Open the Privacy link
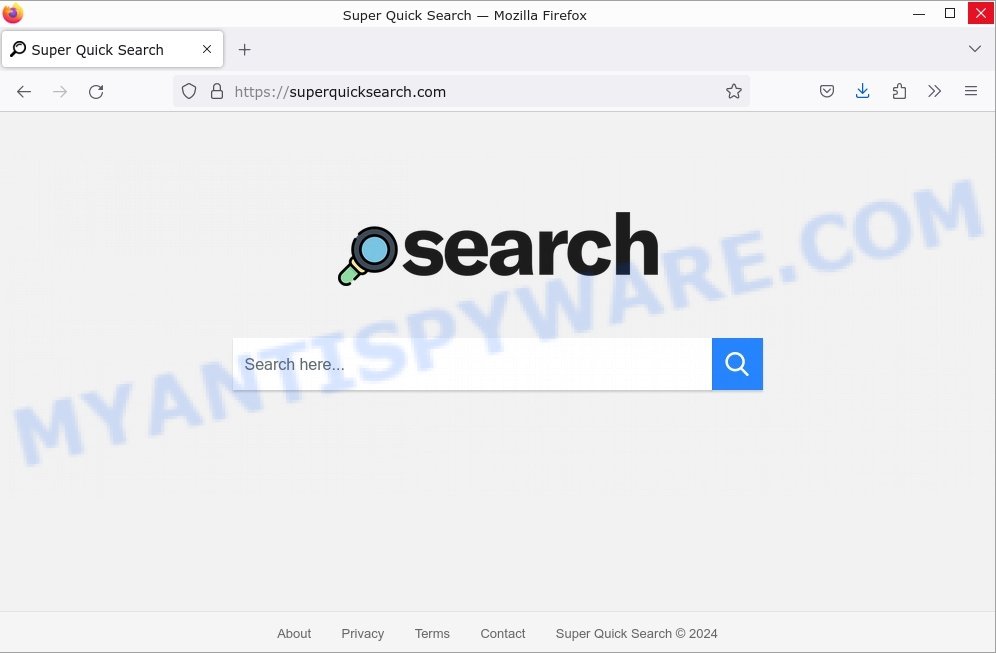Viewport: 996px width, 653px height. (363, 633)
